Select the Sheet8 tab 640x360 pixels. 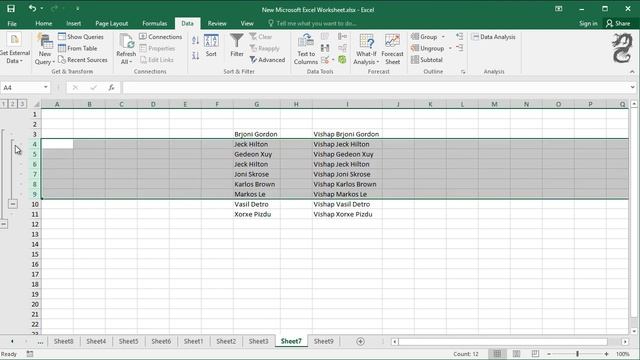tap(64, 341)
